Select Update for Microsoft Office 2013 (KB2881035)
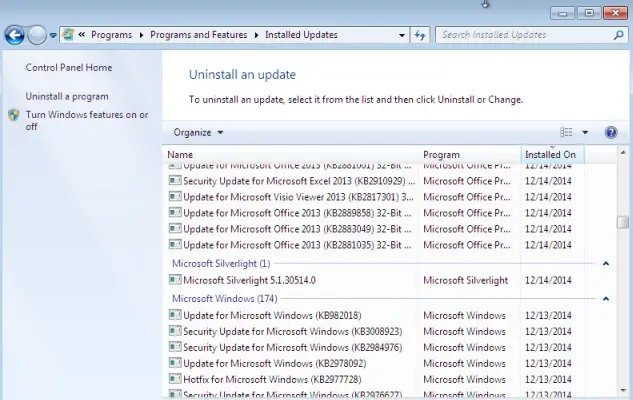Viewport: 633px width, 400px height. coord(297,245)
